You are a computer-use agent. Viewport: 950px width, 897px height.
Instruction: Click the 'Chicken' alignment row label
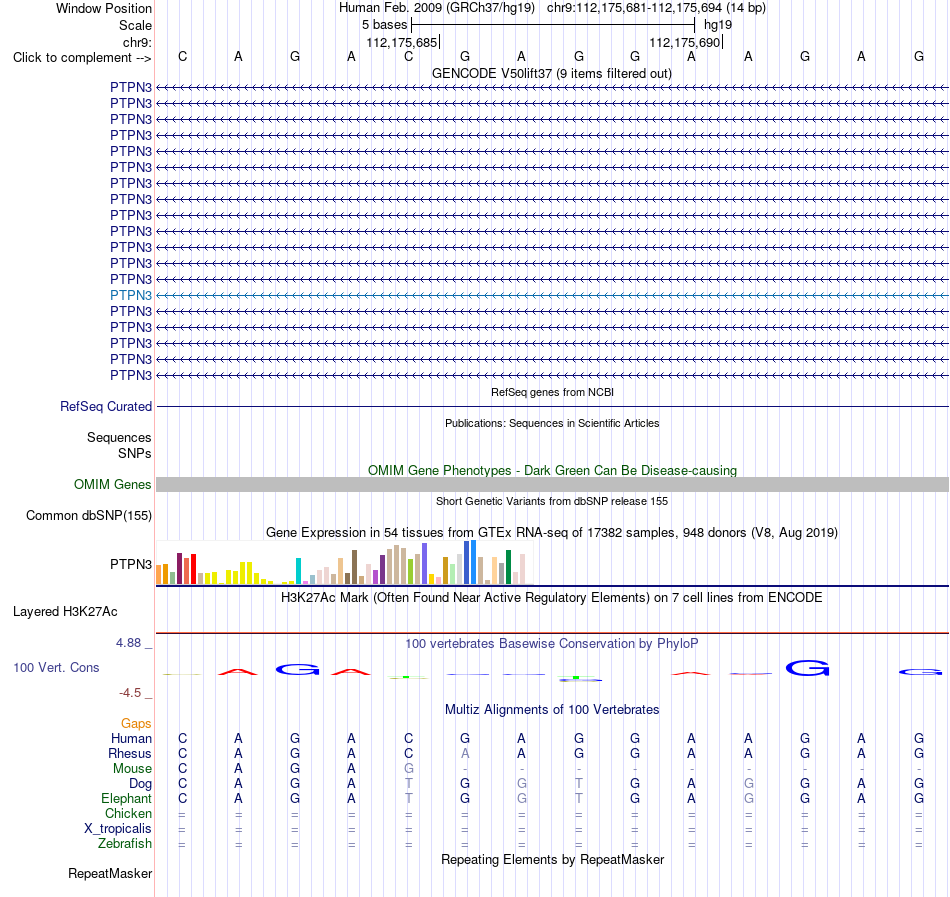coord(128,813)
